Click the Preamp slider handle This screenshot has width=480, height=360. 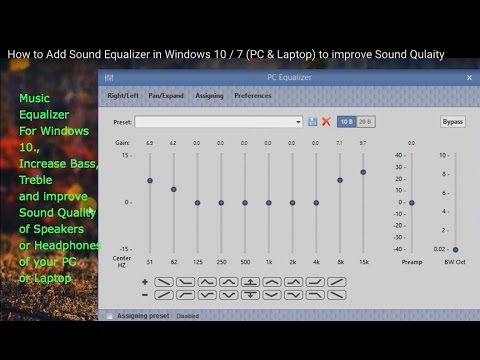coord(412,203)
